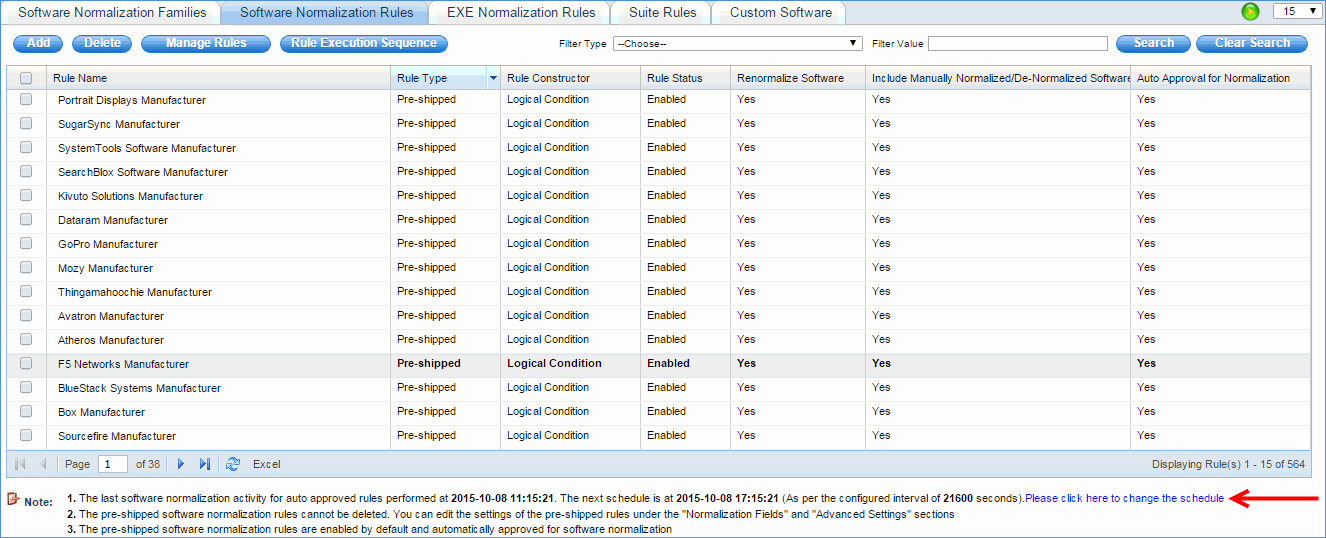Go to the first page of rules
The image size is (1326, 538).
[20, 464]
